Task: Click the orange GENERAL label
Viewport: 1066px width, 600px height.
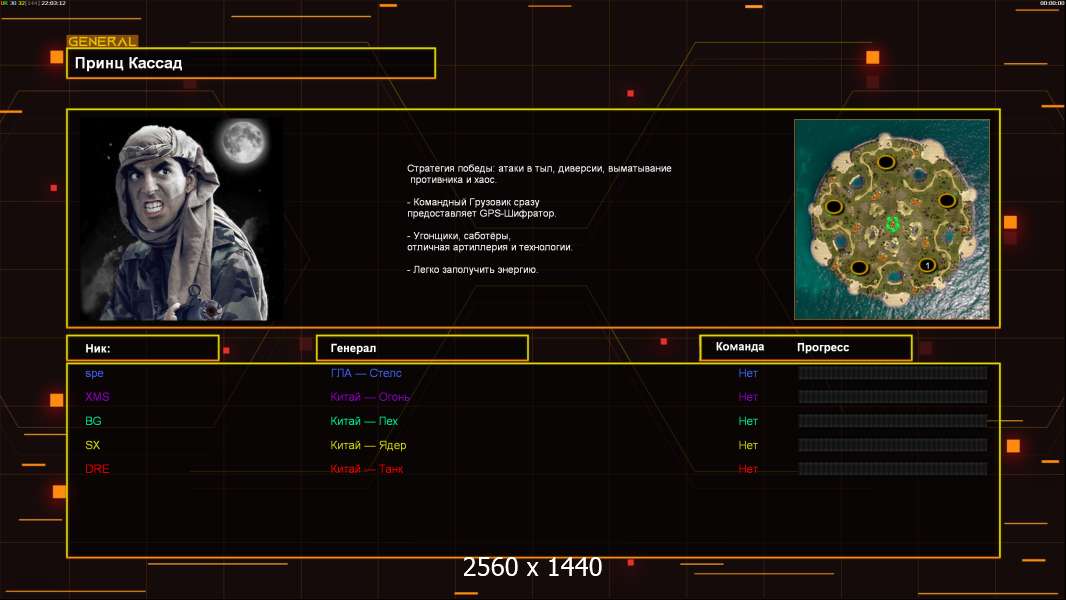Action: click(103, 41)
